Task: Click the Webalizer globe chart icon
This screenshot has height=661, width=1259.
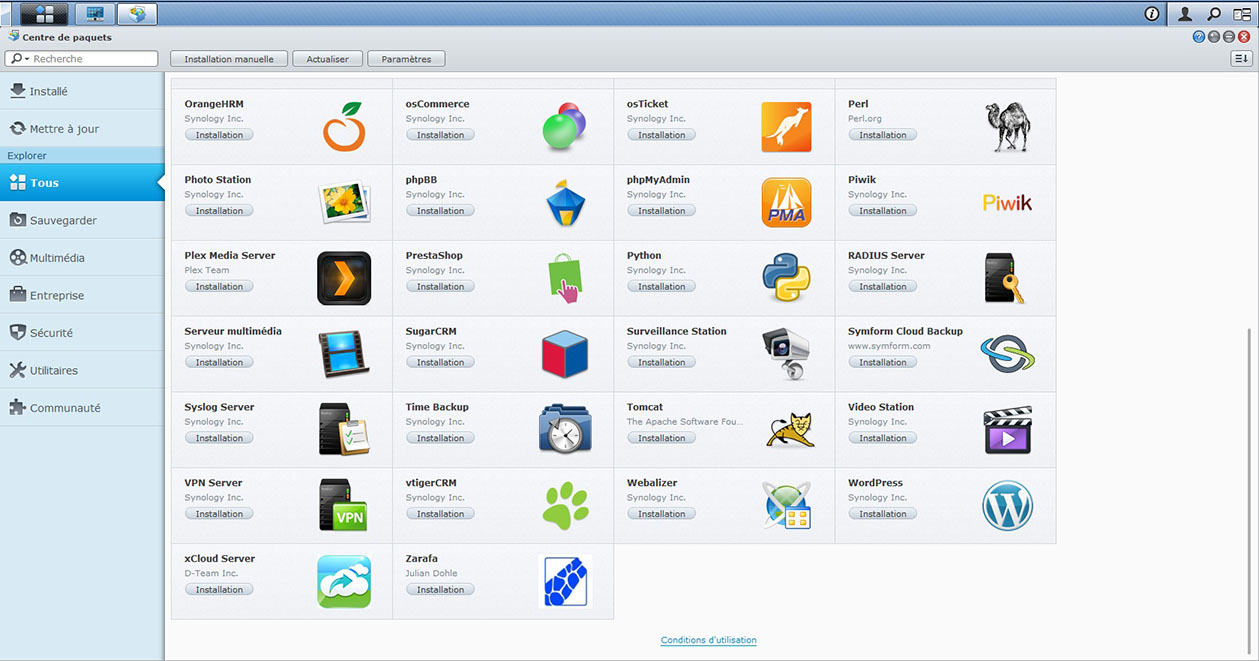Action: [x=786, y=506]
